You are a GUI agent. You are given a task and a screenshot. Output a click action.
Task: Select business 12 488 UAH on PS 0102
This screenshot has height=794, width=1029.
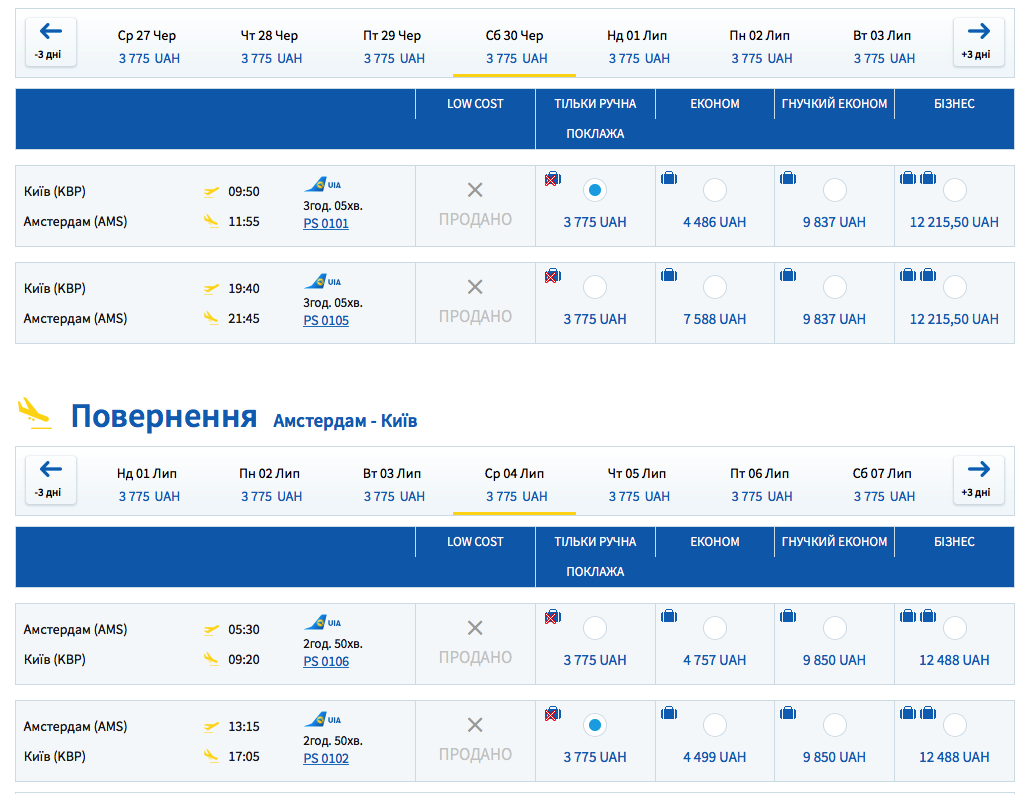click(x=955, y=725)
